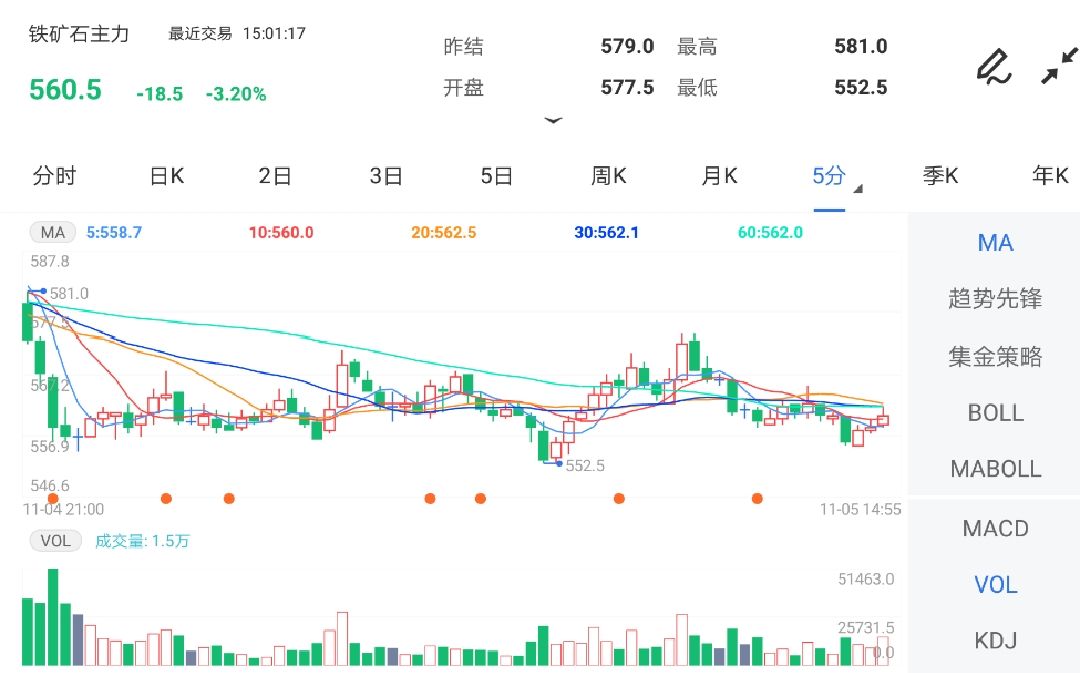
Task: Open the 5分 period dropdown arrow
Action: pyautogui.click(x=858, y=189)
